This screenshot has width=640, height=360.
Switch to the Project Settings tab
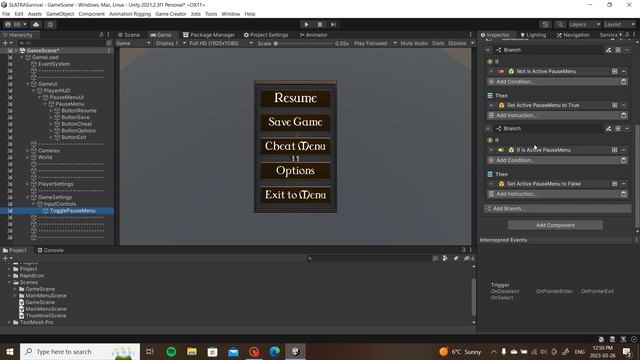(x=266, y=35)
